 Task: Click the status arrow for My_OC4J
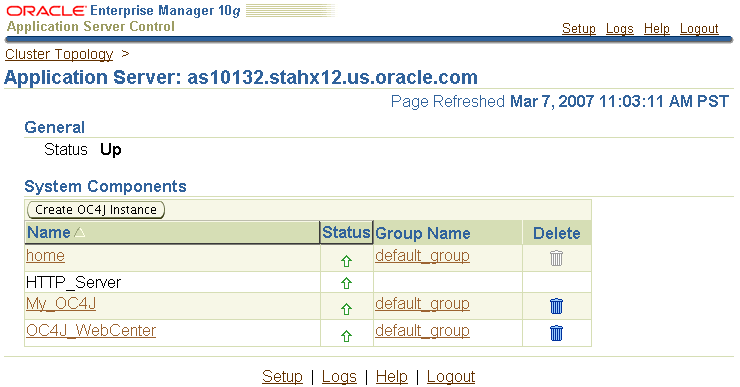[346, 309]
